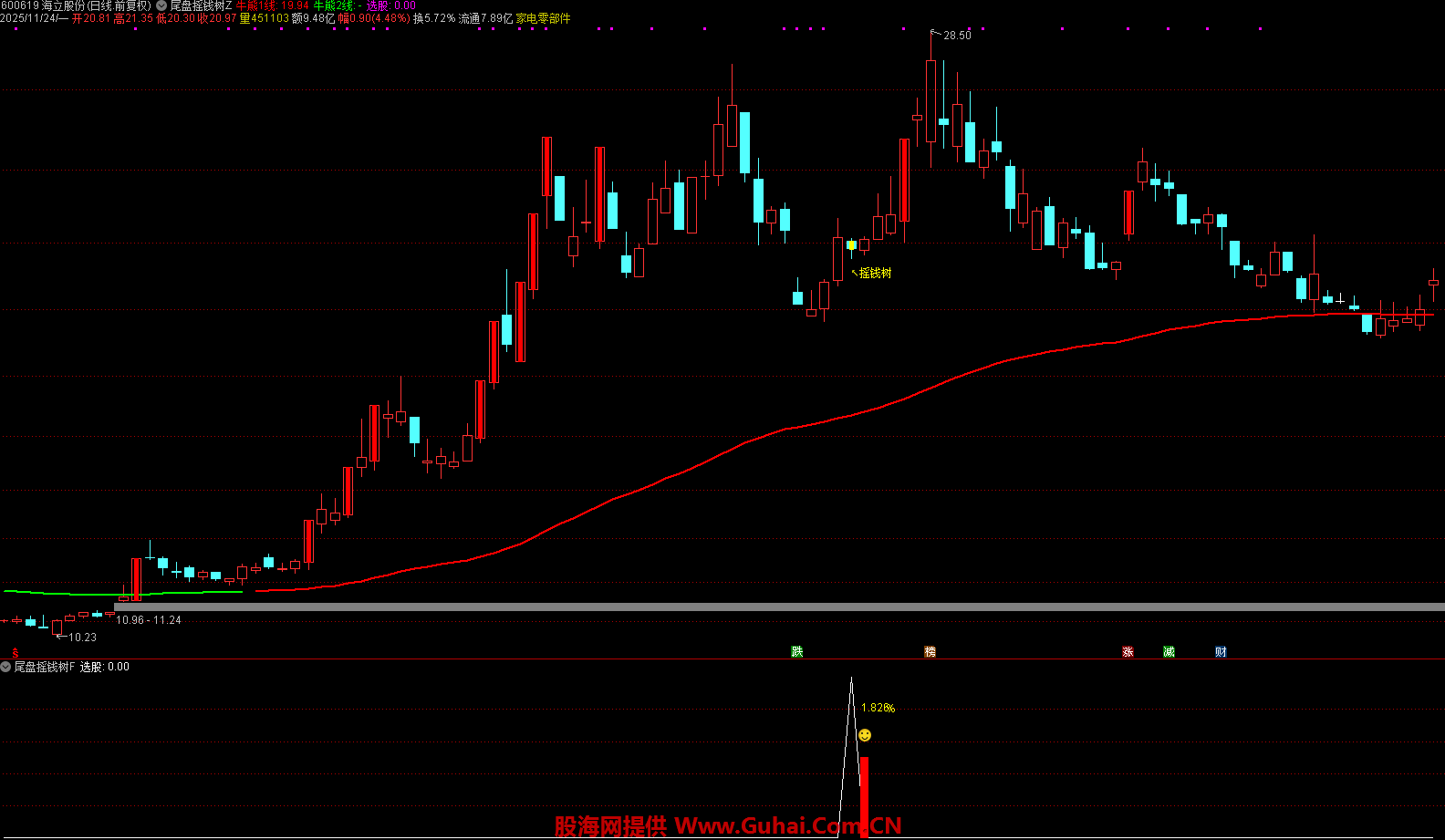Click the yellow 摇钱树 signal candle marker
Screen dimensions: 1445x840
(851, 244)
